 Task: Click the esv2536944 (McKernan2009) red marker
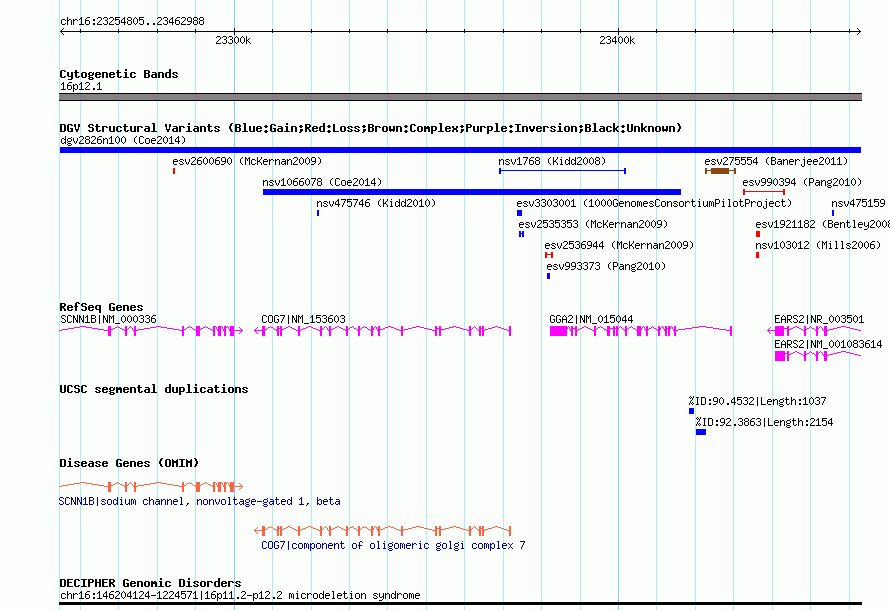[x=549, y=255]
